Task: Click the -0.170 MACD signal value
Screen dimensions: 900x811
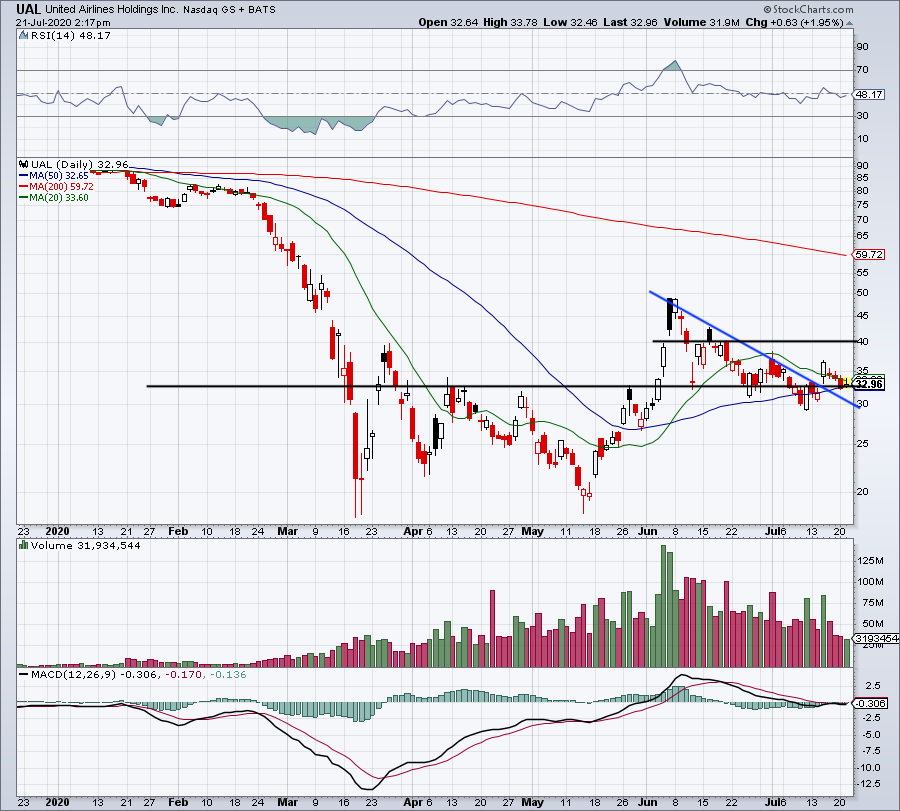Action: click(x=184, y=674)
